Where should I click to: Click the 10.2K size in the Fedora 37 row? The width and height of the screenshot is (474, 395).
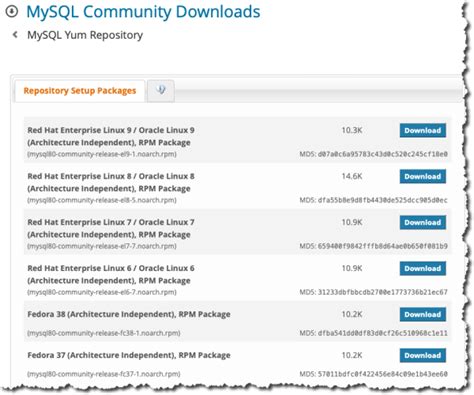click(x=352, y=355)
